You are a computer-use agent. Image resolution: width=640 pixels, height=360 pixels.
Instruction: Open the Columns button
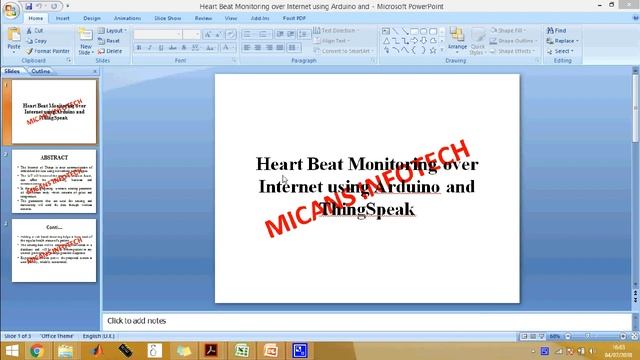[x=293, y=48]
